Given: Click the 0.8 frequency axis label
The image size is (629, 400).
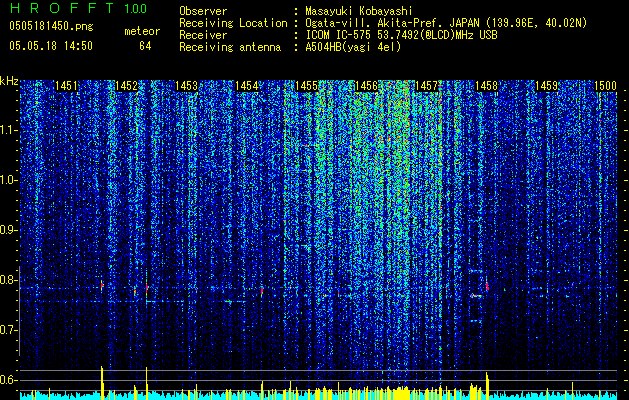Looking at the screenshot, I should point(9,280).
